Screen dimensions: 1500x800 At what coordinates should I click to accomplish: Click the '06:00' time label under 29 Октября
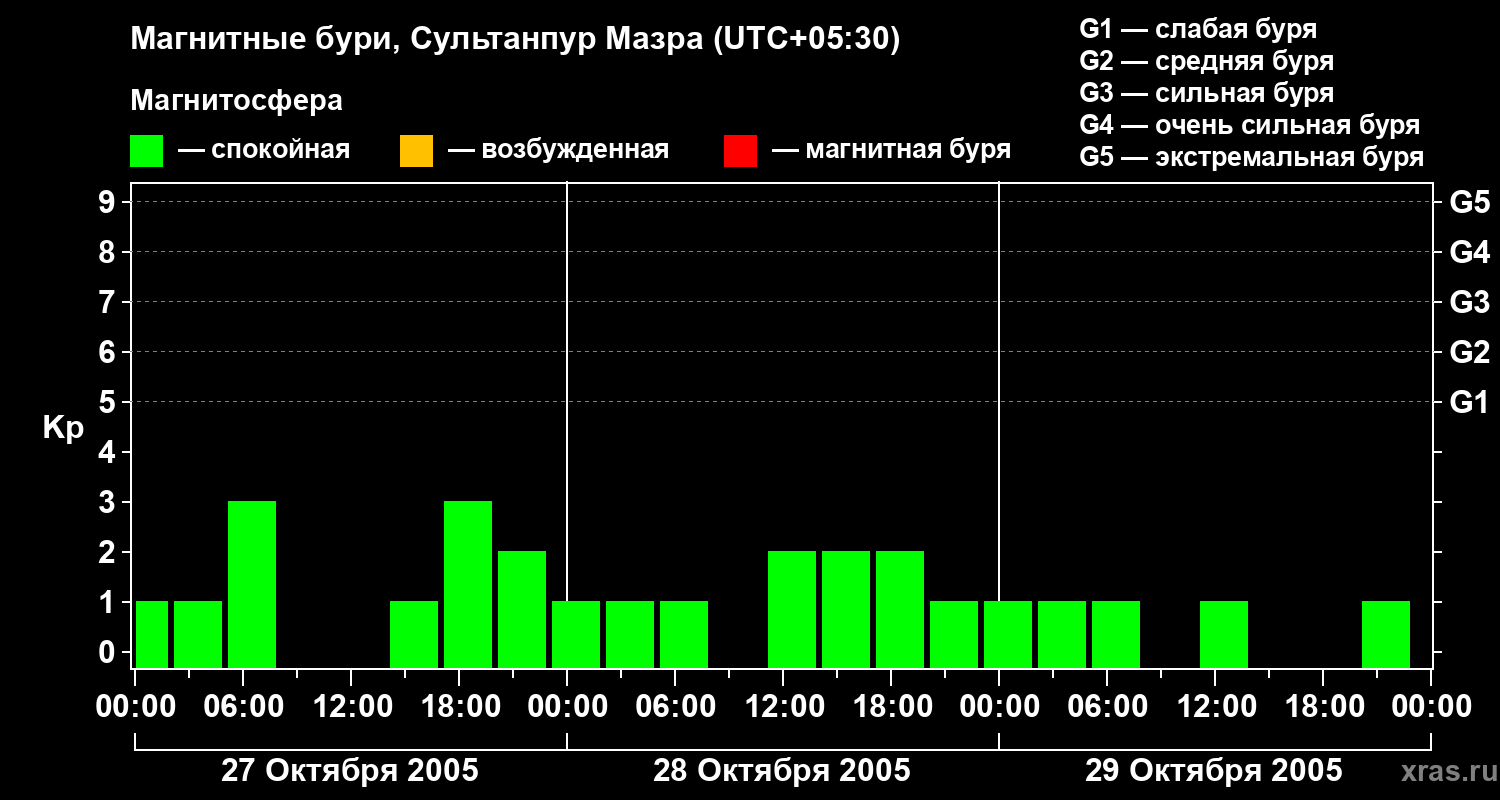(x=1107, y=707)
